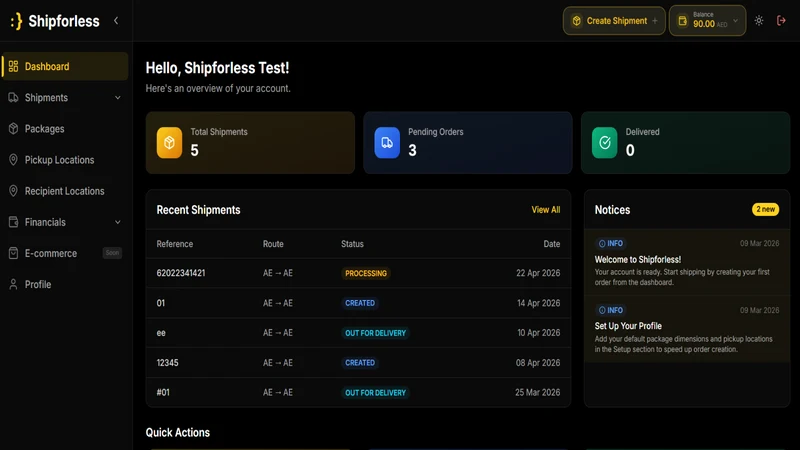Open the Welcome to Shipforless! notice
Screen dimensions: 800x450
point(687,262)
